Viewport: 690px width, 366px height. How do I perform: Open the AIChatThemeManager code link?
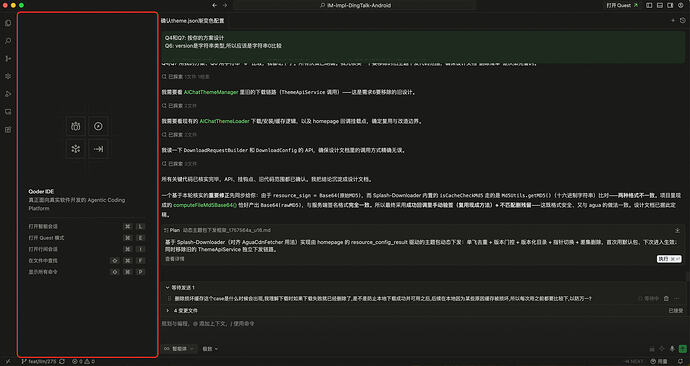tap(211, 92)
